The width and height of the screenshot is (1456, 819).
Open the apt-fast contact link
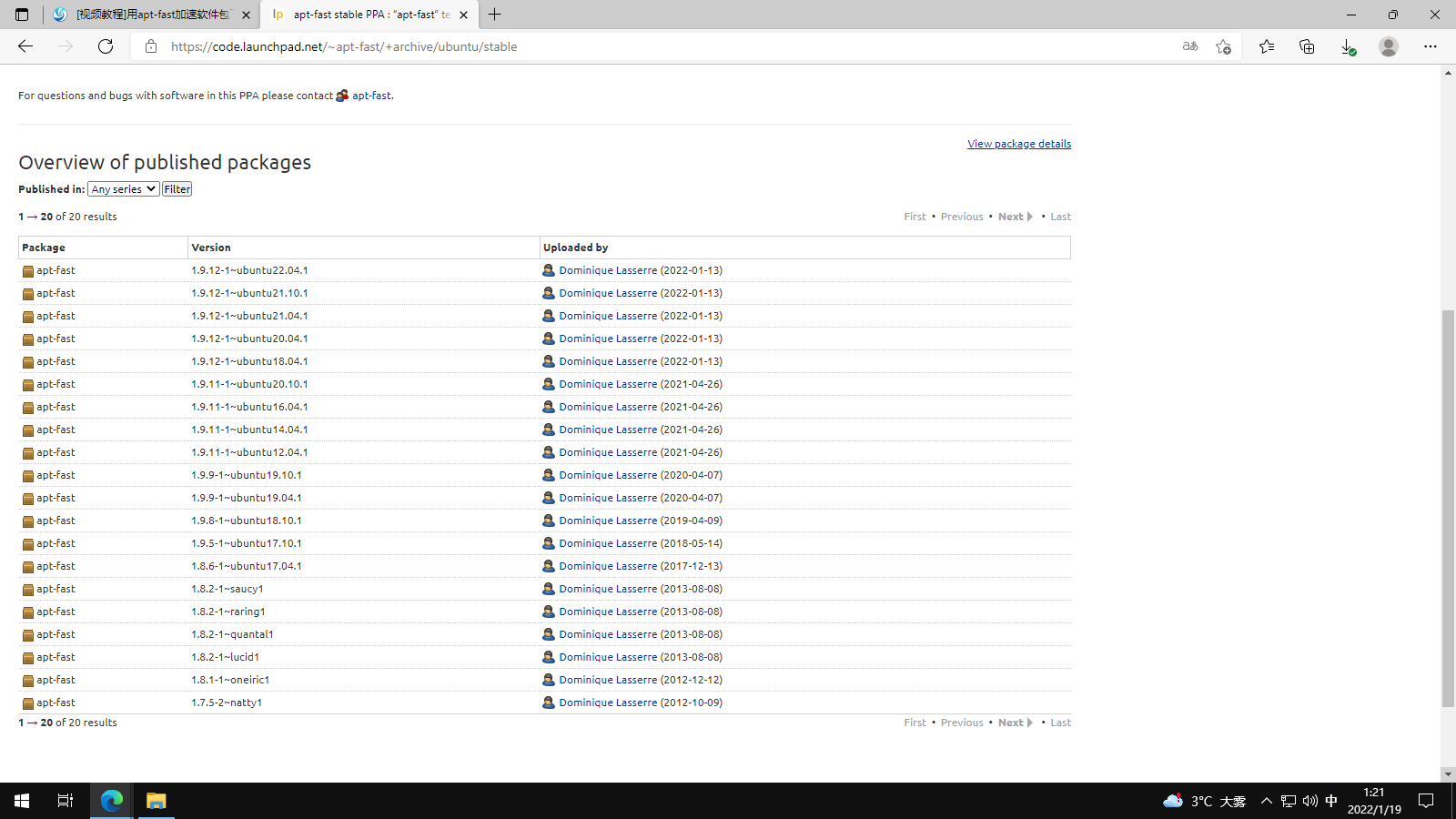click(x=371, y=96)
